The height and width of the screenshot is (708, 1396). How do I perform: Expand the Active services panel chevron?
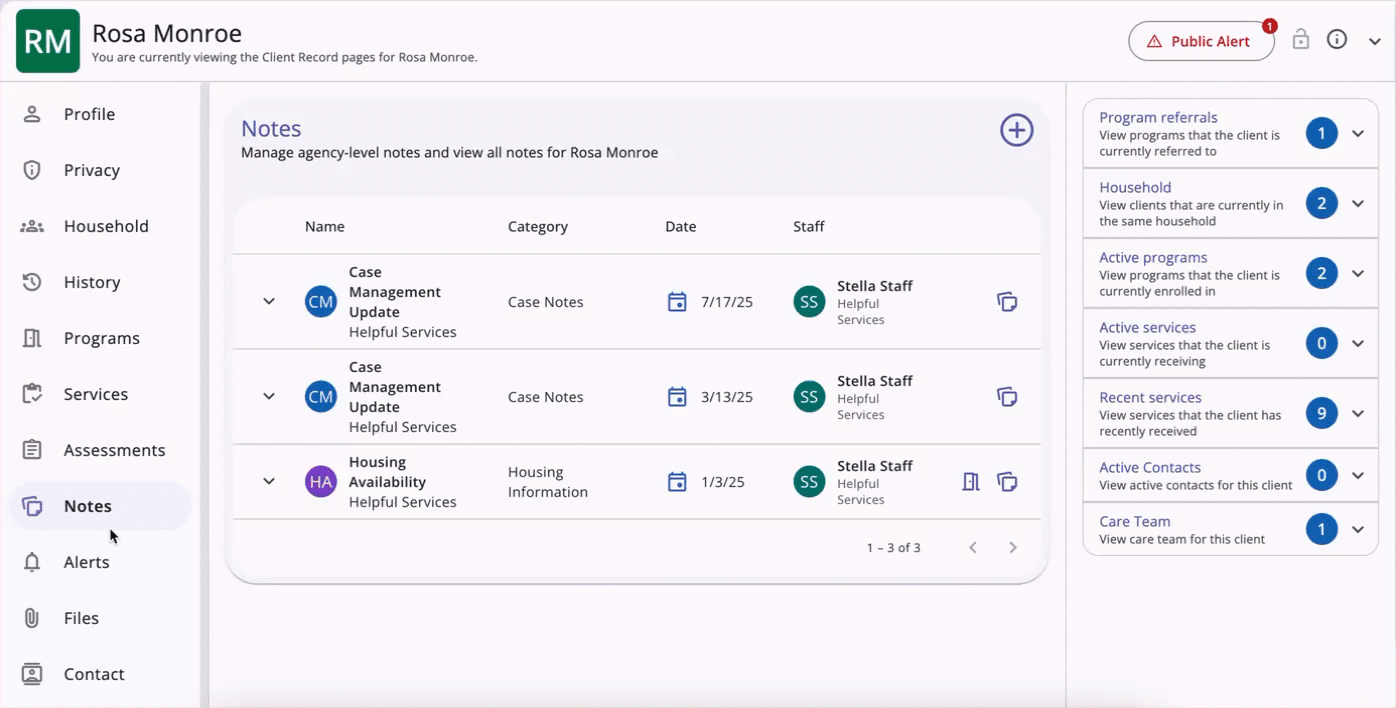click(1358, 343)
